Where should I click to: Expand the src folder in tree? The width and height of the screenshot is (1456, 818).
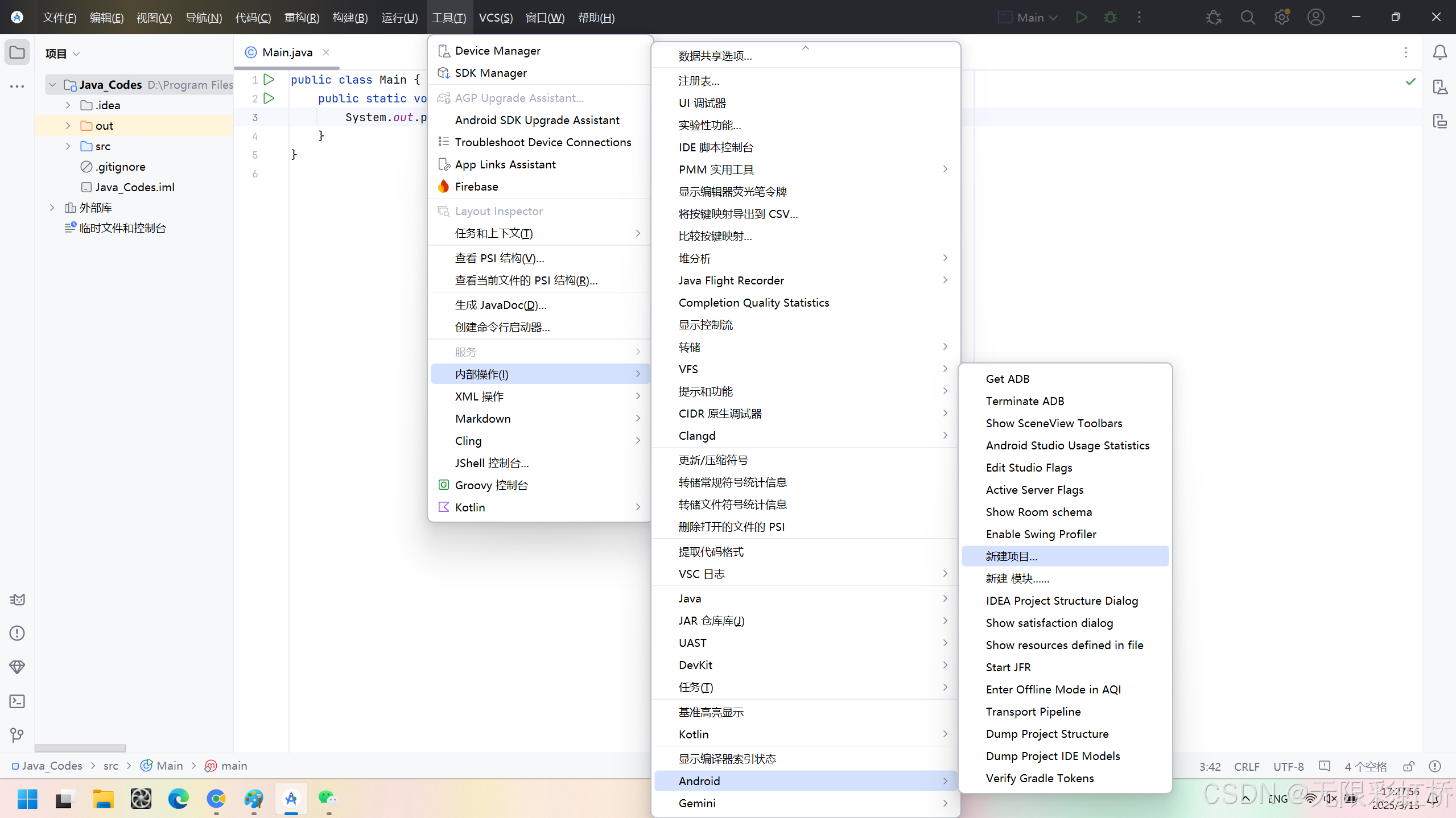point(68,146)
